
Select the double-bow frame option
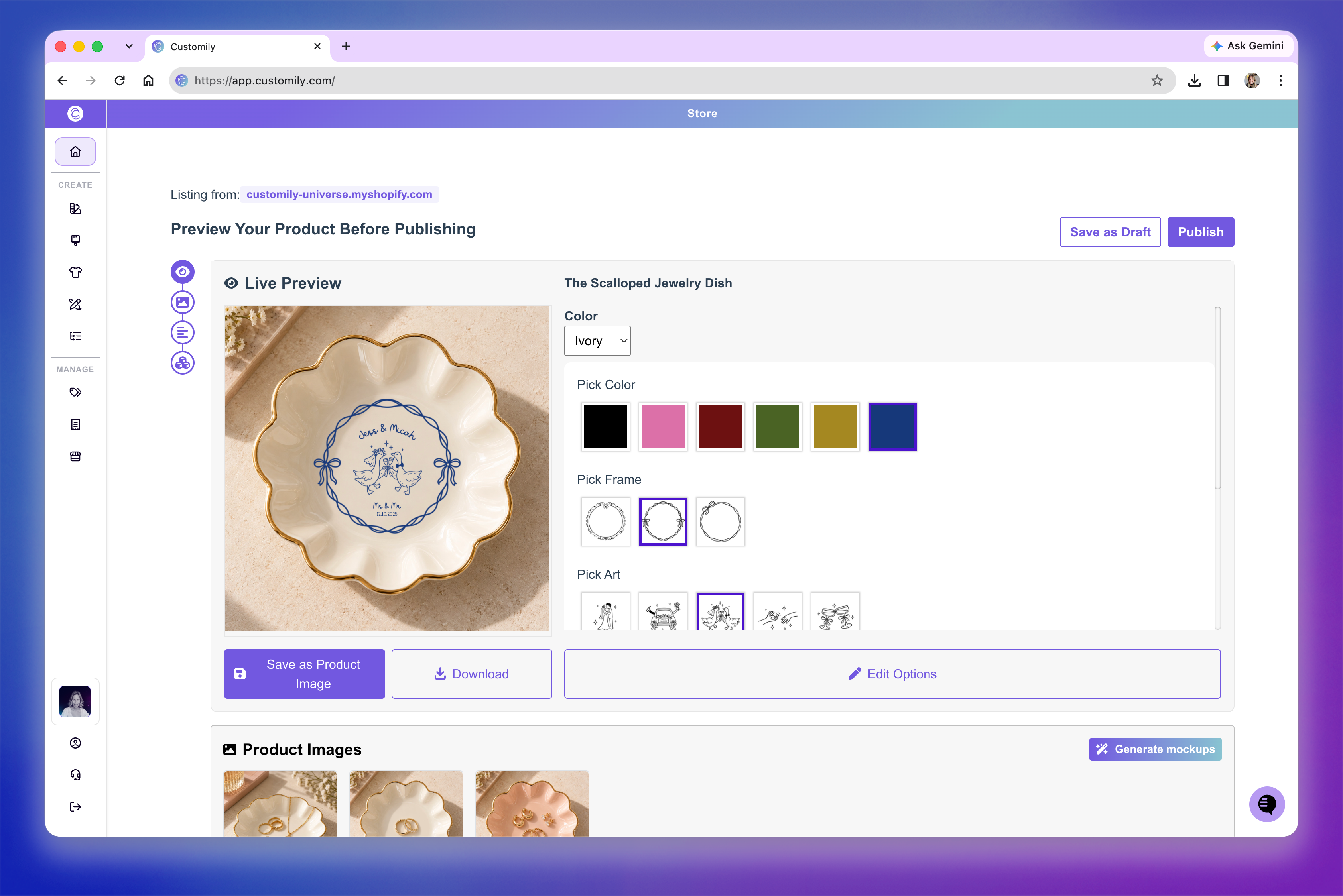pyautogui.click(x=663, y=522)
